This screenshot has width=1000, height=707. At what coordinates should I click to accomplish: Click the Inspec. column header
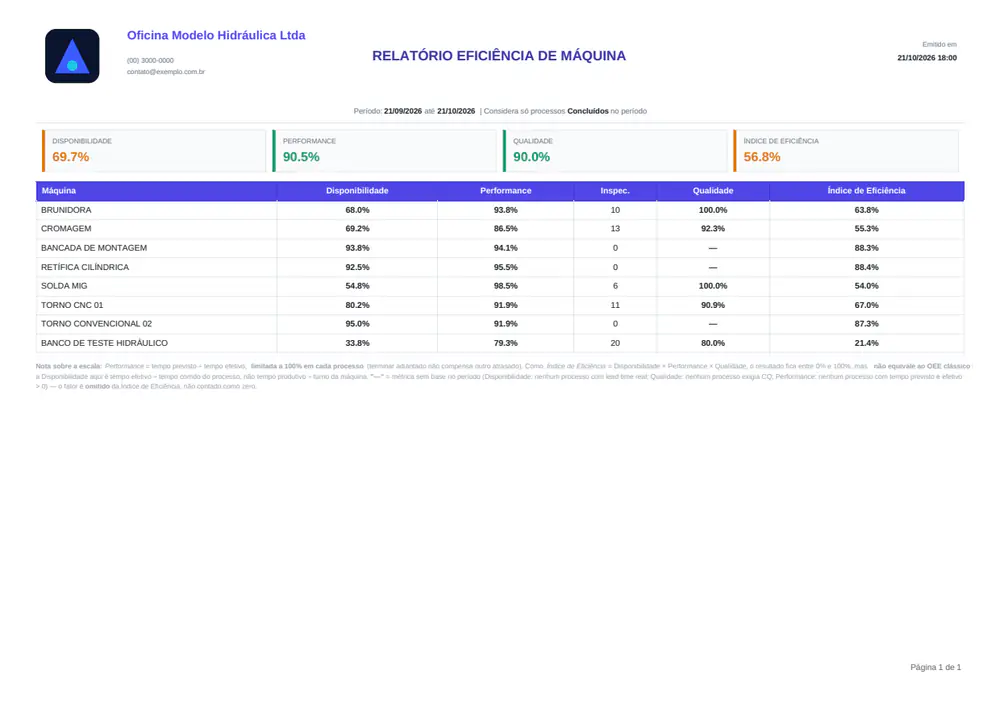coord(615,191)
